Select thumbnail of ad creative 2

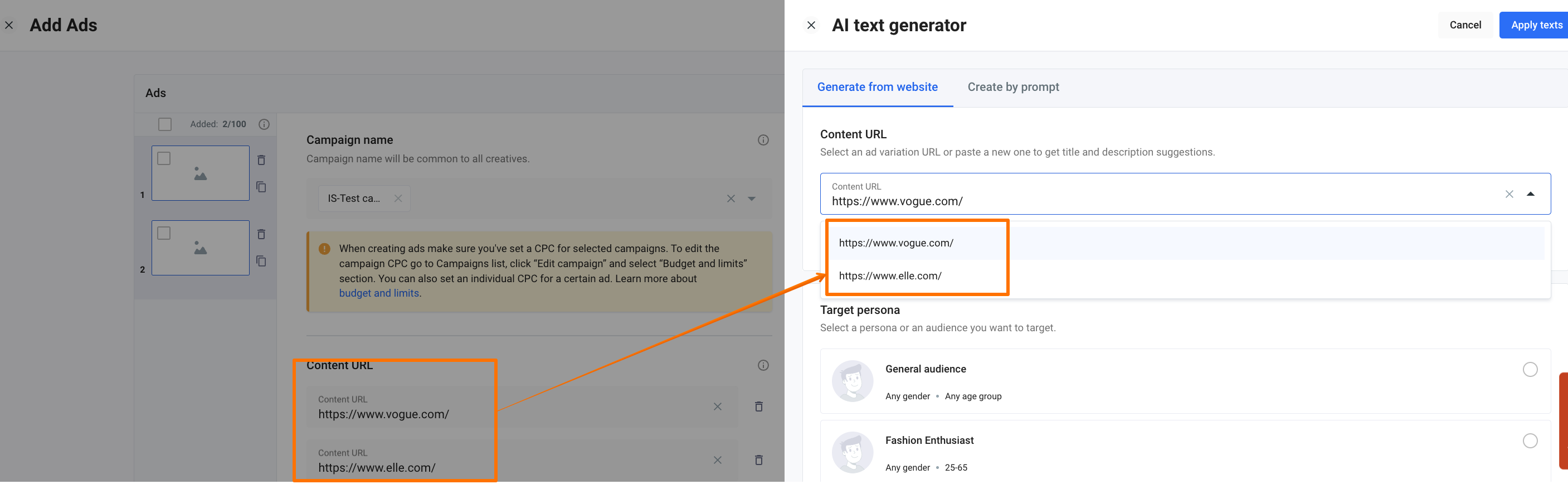click(x=200, y=248)
